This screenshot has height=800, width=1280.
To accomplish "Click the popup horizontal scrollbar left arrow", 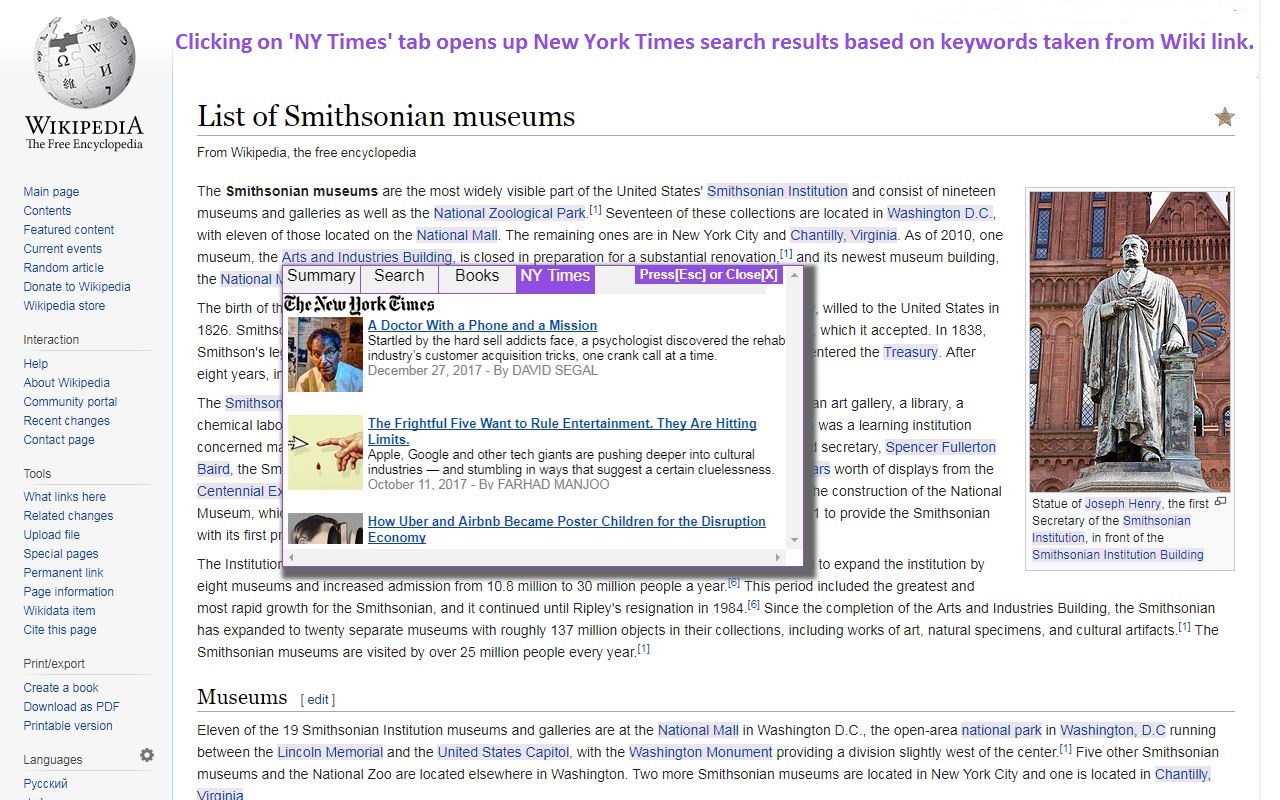I will point(291,557).
